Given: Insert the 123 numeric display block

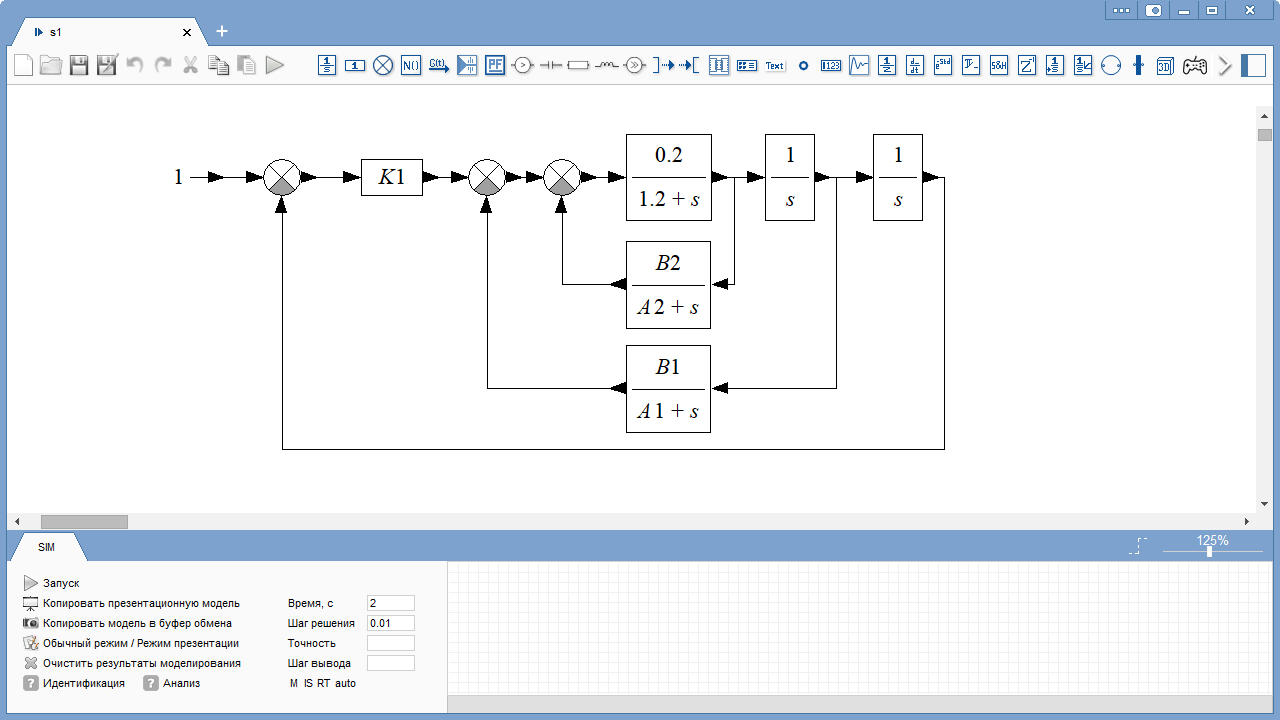Looking at the screenshot, I should coord(831,66).
